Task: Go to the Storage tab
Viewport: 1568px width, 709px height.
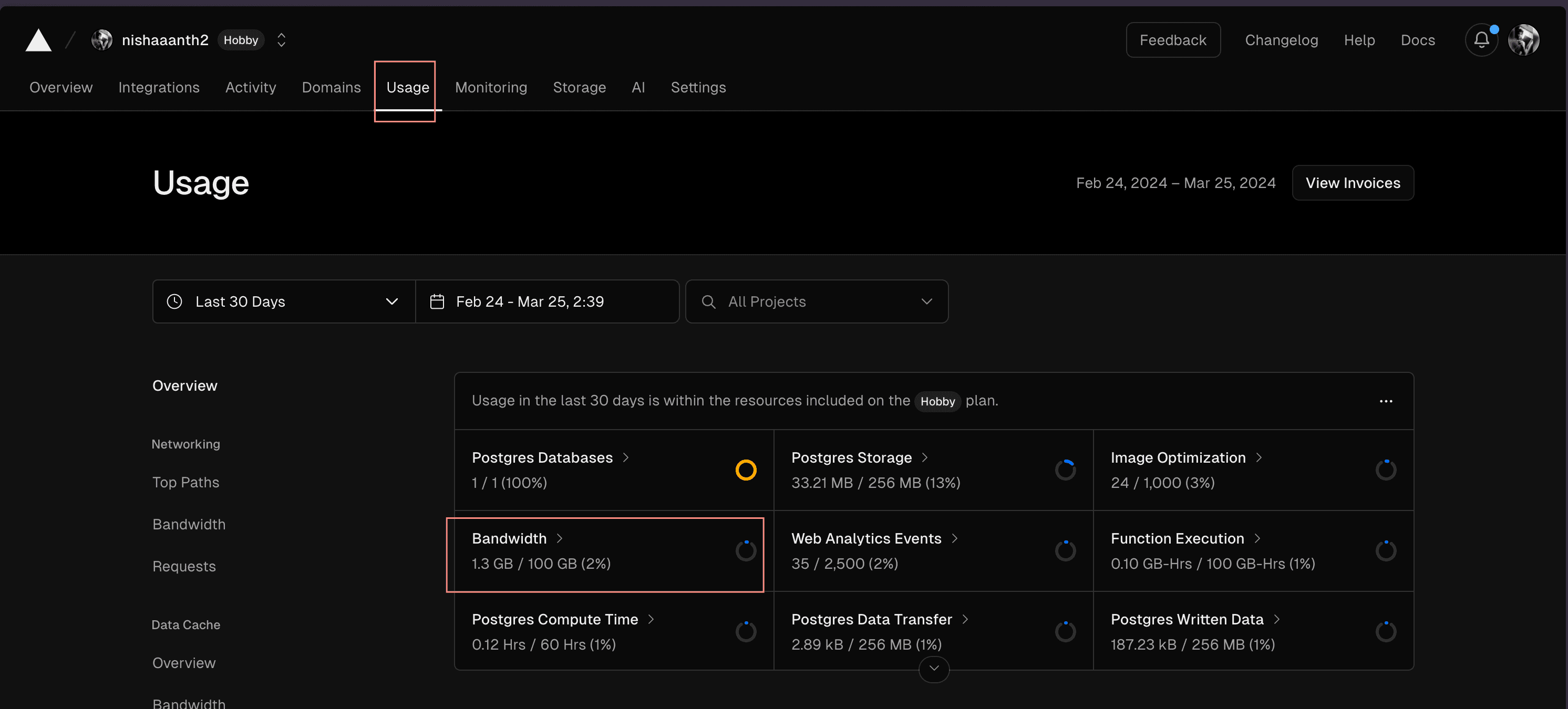Action: [579, 88]
